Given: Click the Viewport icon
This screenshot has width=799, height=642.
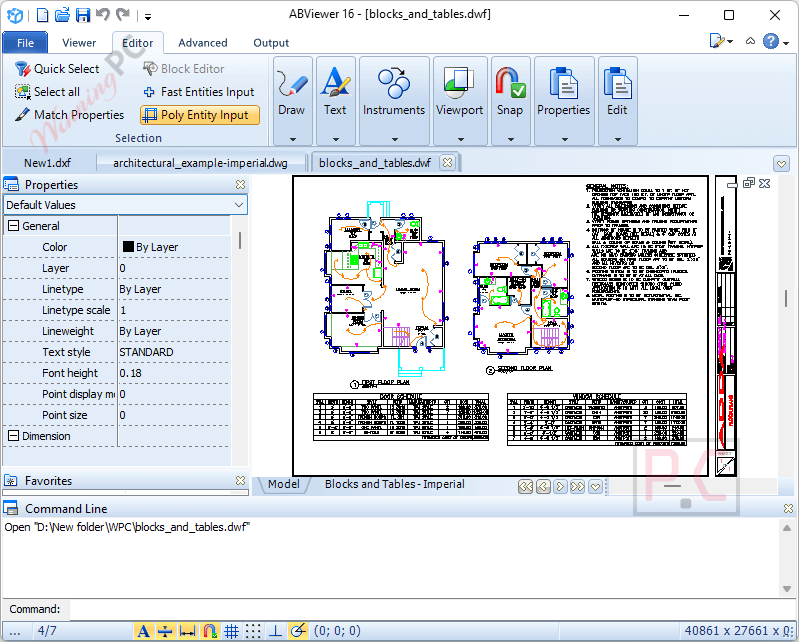Looking at the screenshot, I should tap(460, 83).
